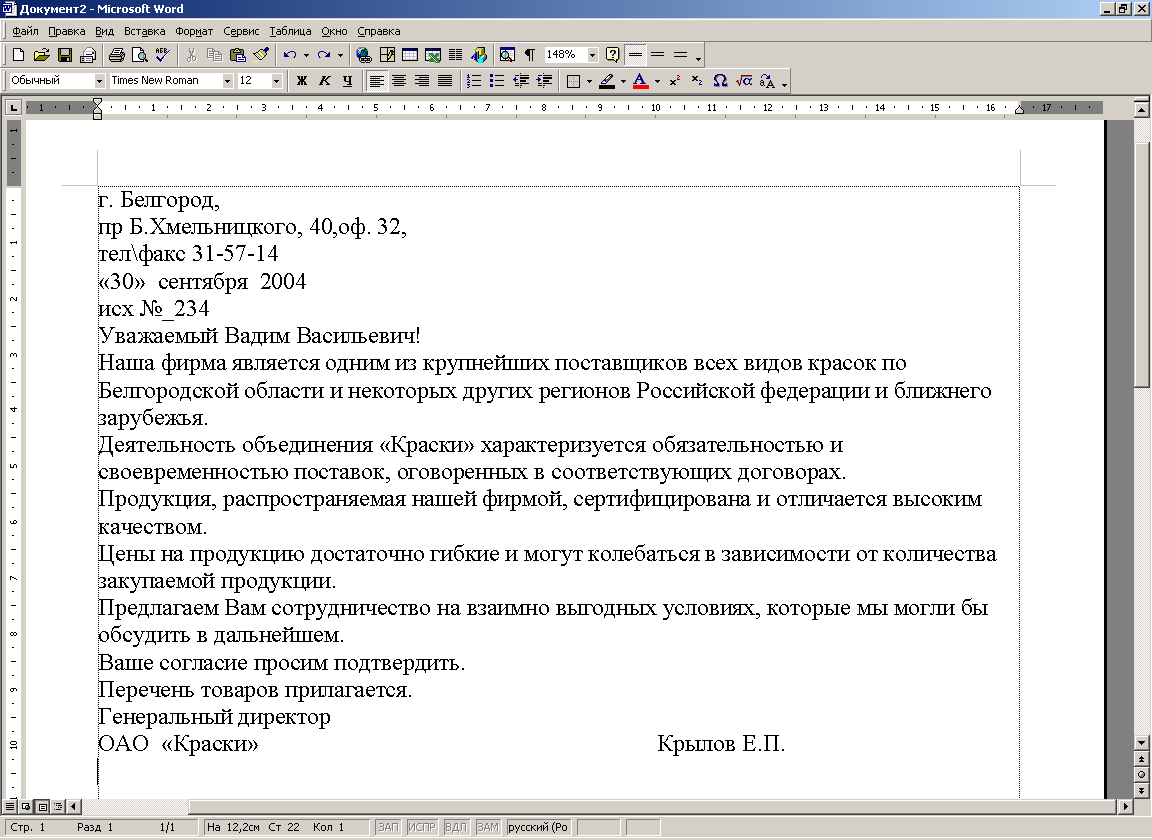
Task: Set 1.5 line spacing
Action: pos(658,54)
